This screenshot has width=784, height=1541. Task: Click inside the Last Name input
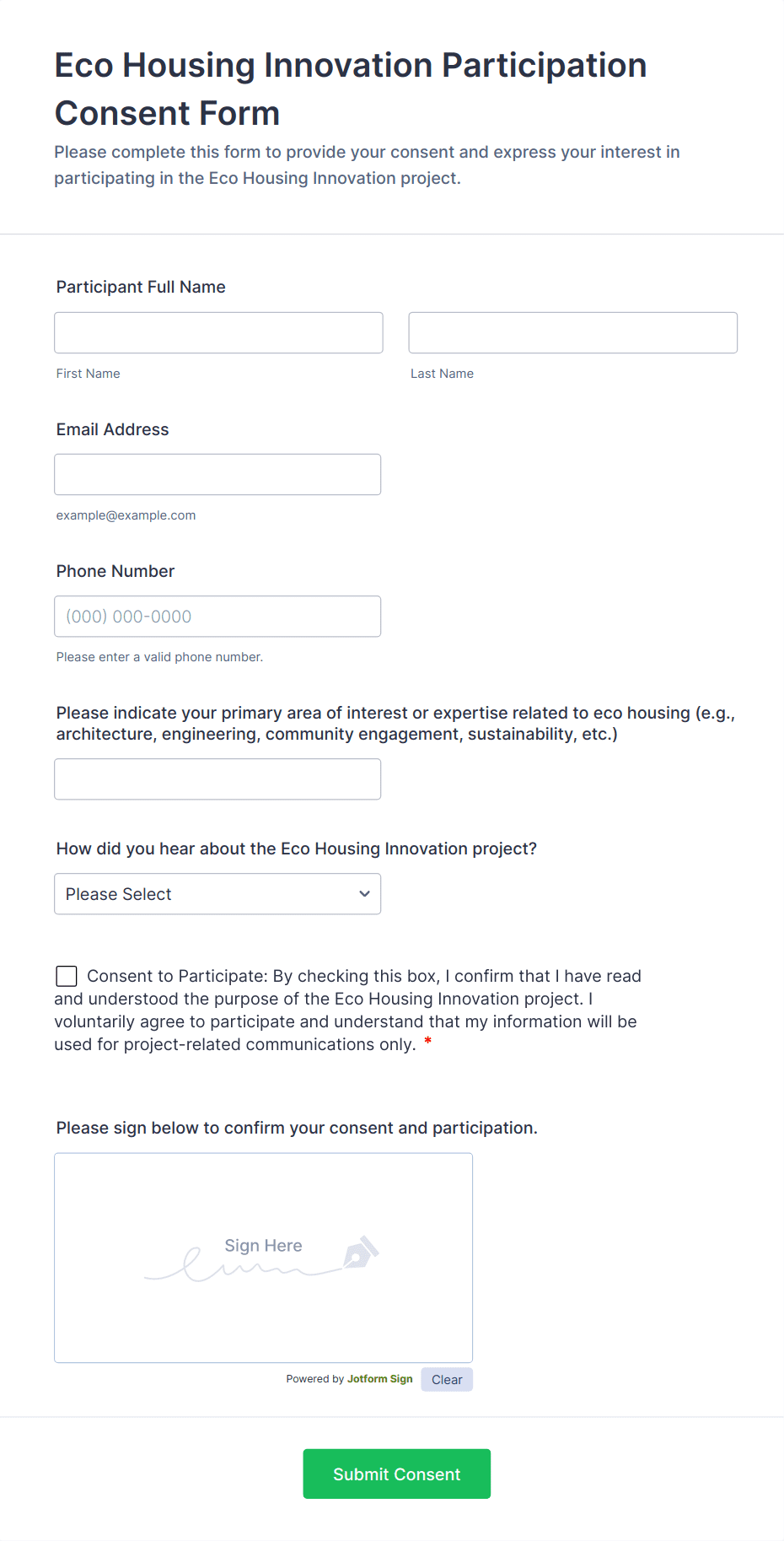(572, 332)
